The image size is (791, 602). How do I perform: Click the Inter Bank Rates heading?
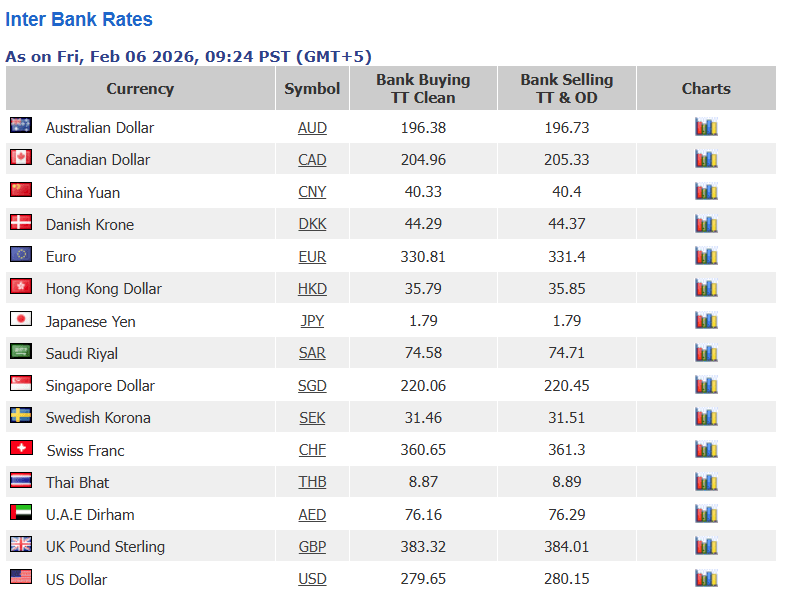[x=79, y=19]
